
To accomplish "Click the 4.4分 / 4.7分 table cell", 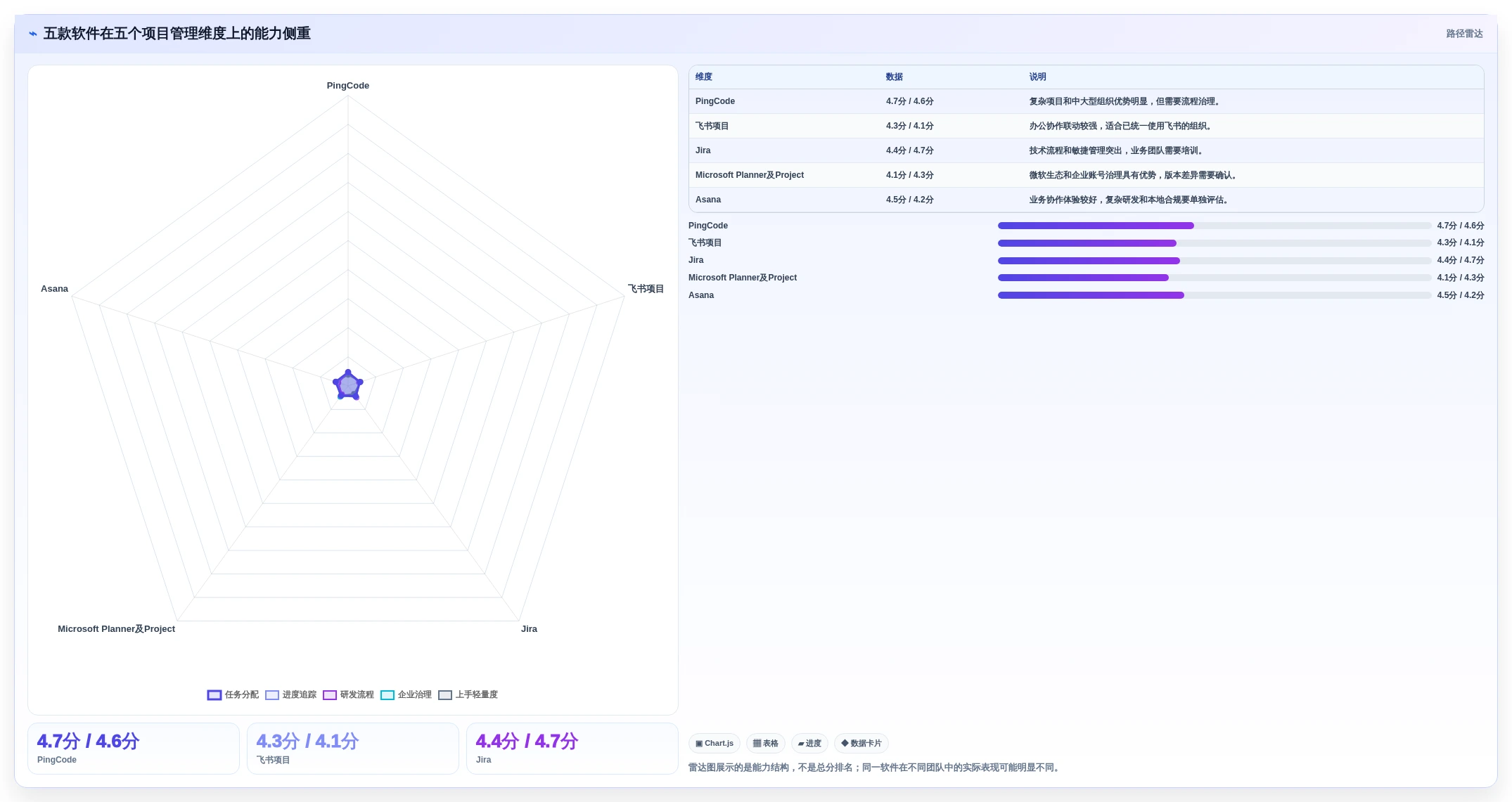I will [910, 150].
